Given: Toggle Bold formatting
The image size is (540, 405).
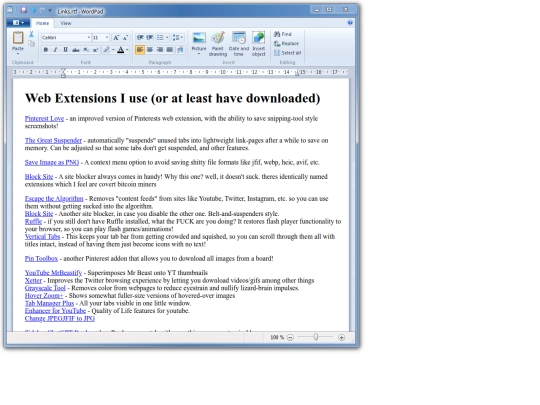Looking at the screenshot, I should [x=45, y=50].
